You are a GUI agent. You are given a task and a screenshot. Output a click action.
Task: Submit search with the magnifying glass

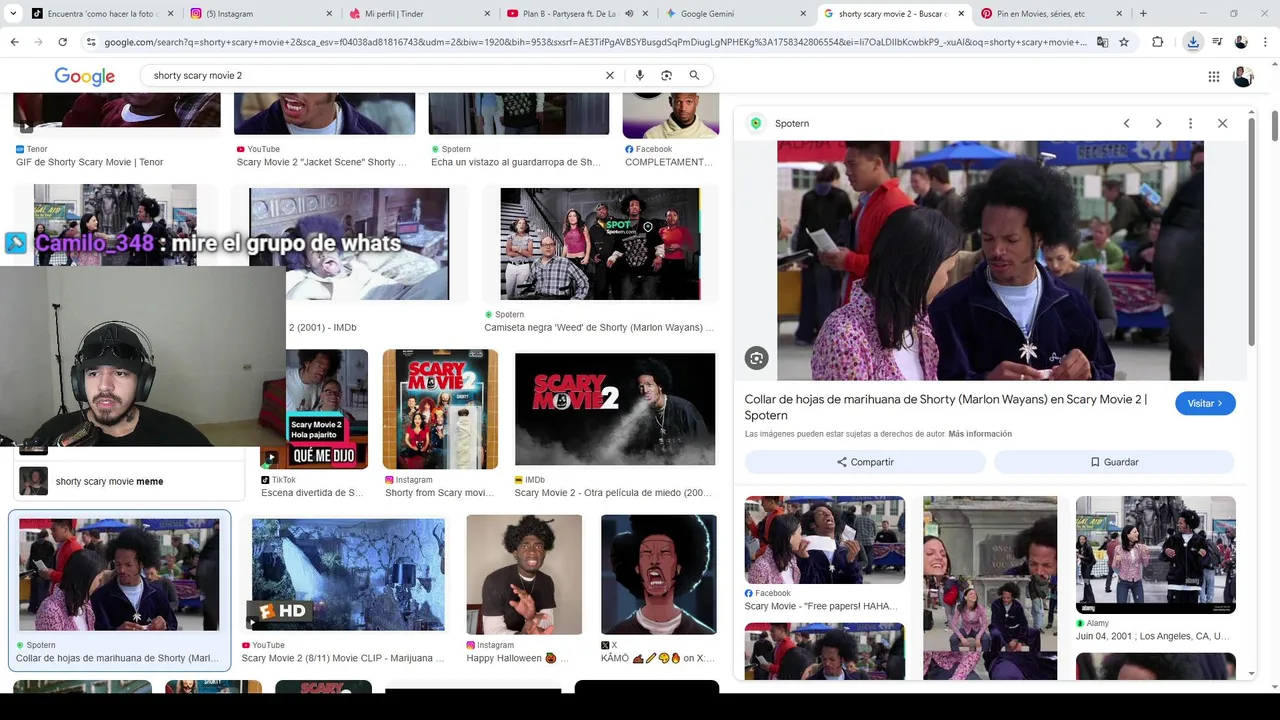click(694, 75)
